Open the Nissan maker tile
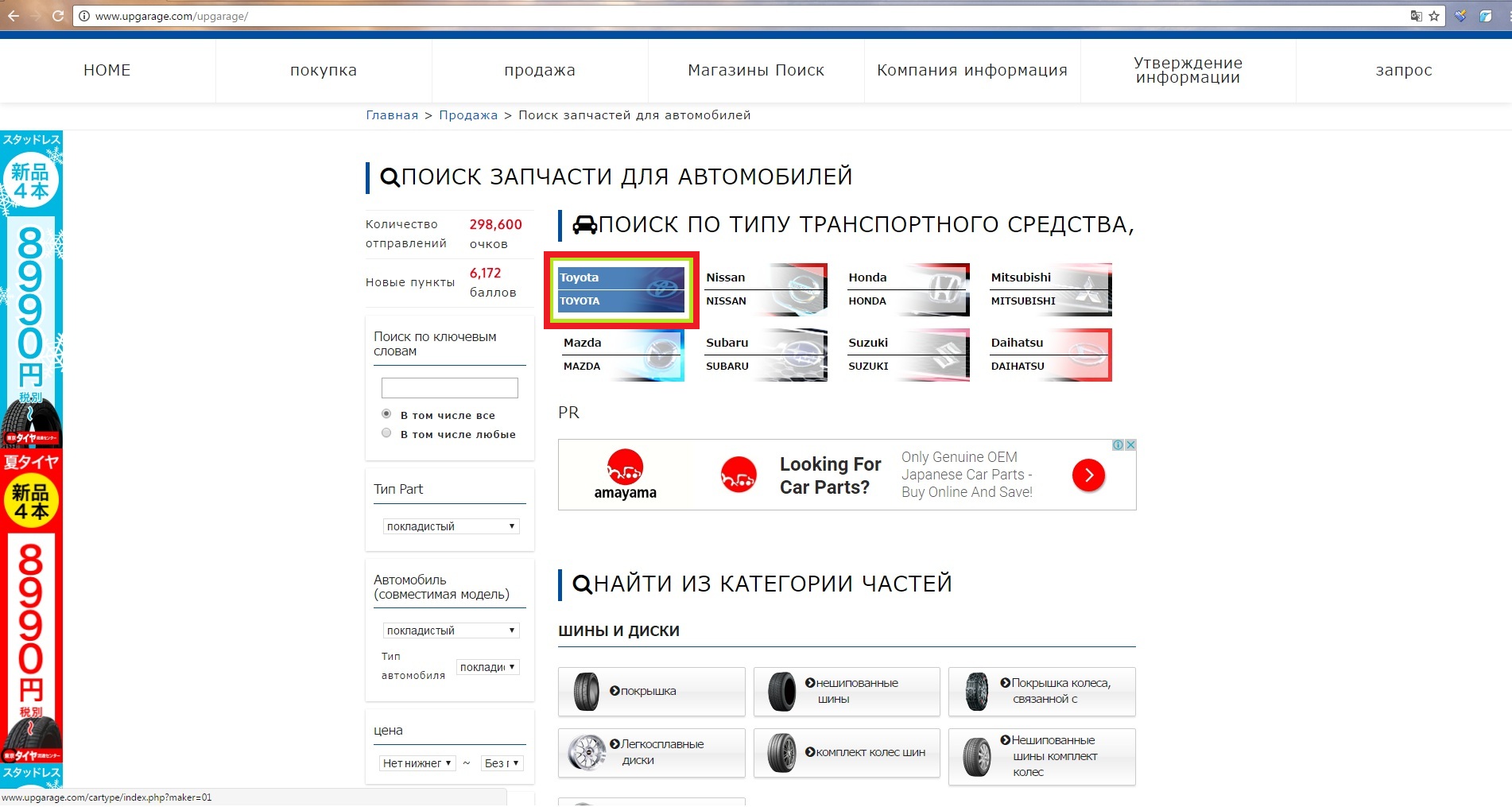1512x807 pixels. pyautogui.click(x=764, y=290)
